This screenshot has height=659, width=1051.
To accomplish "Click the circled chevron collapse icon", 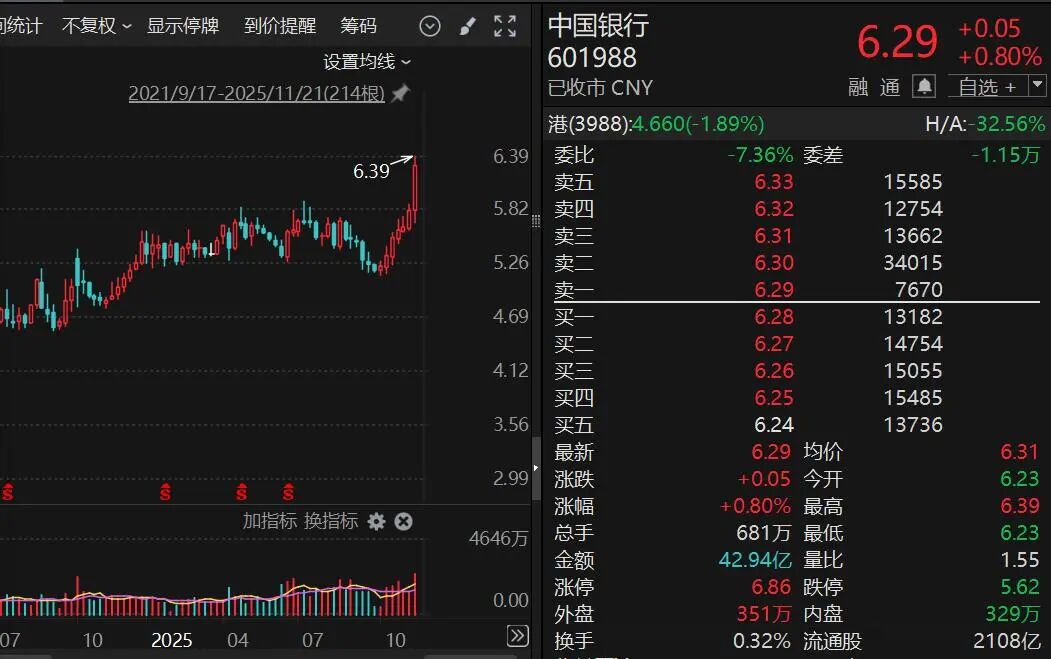I will [430, 26].
